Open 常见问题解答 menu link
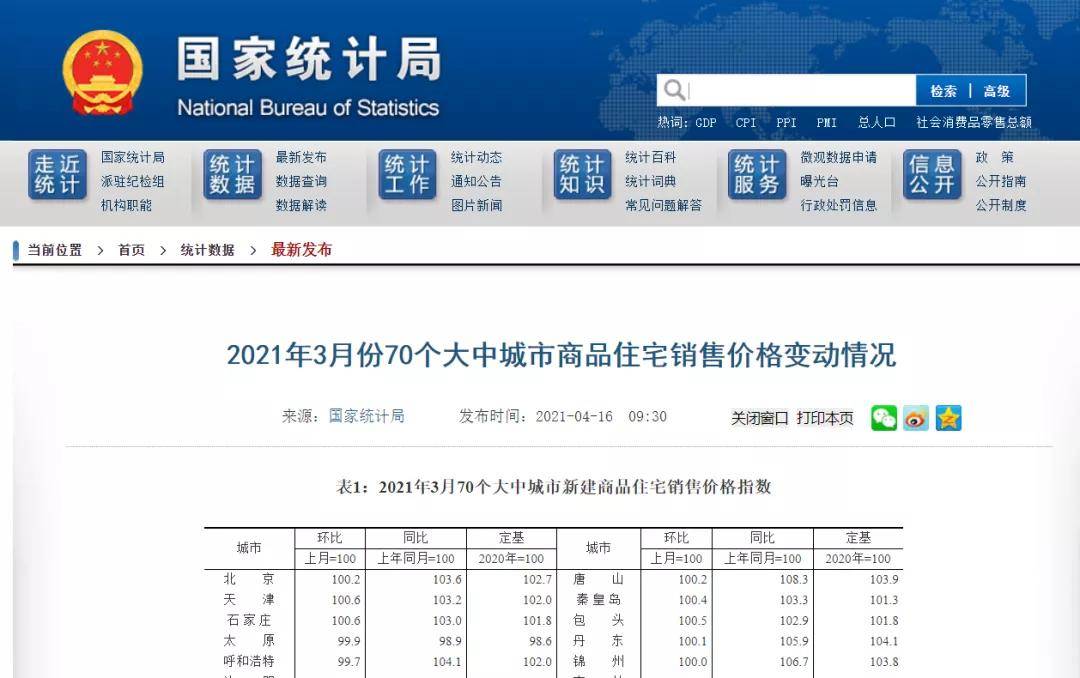Image resolution: width=1080 pixels, height=678 pixels. pos(664,205)
